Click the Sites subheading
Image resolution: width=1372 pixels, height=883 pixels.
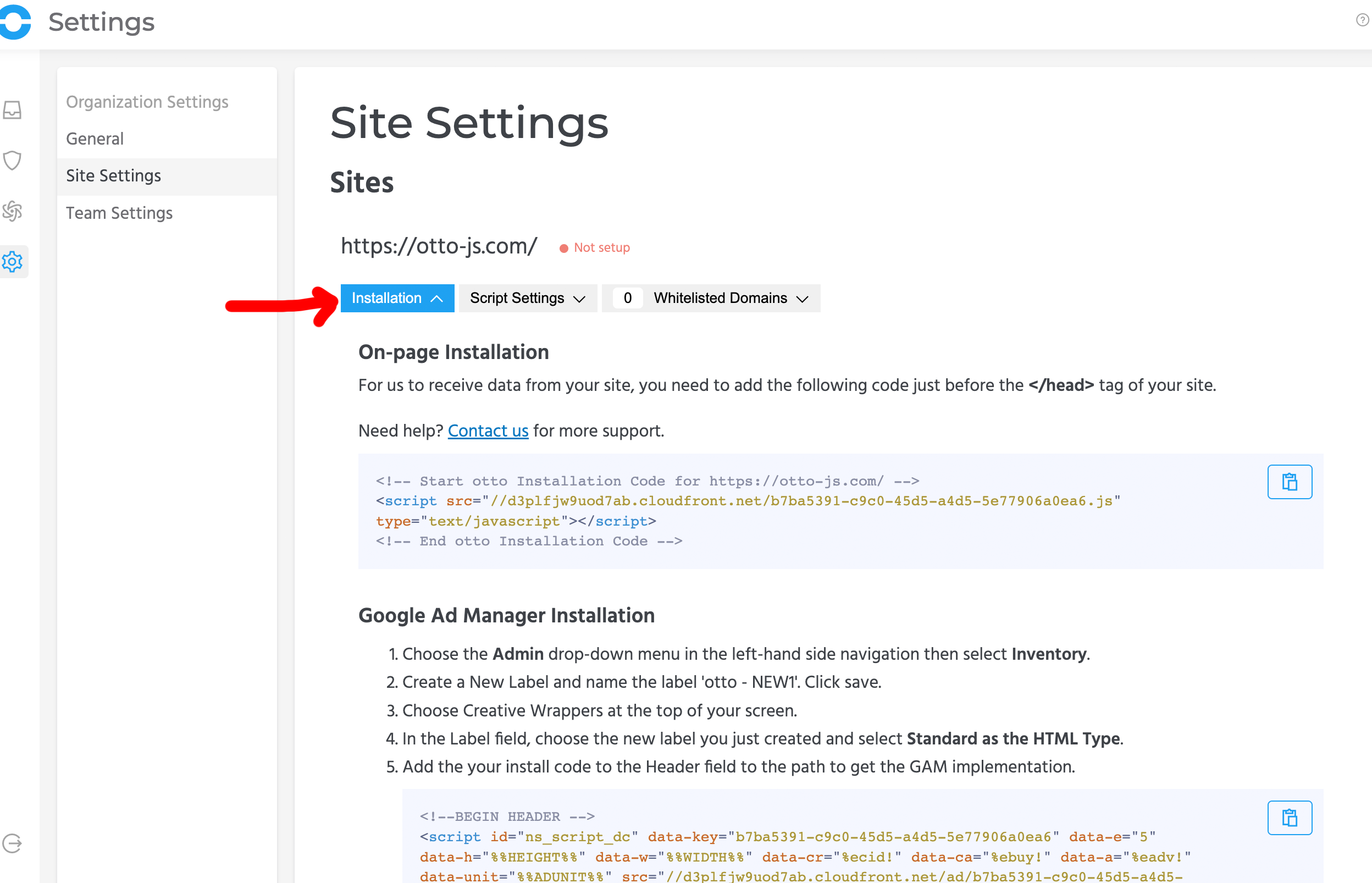(x=362, y=183)
